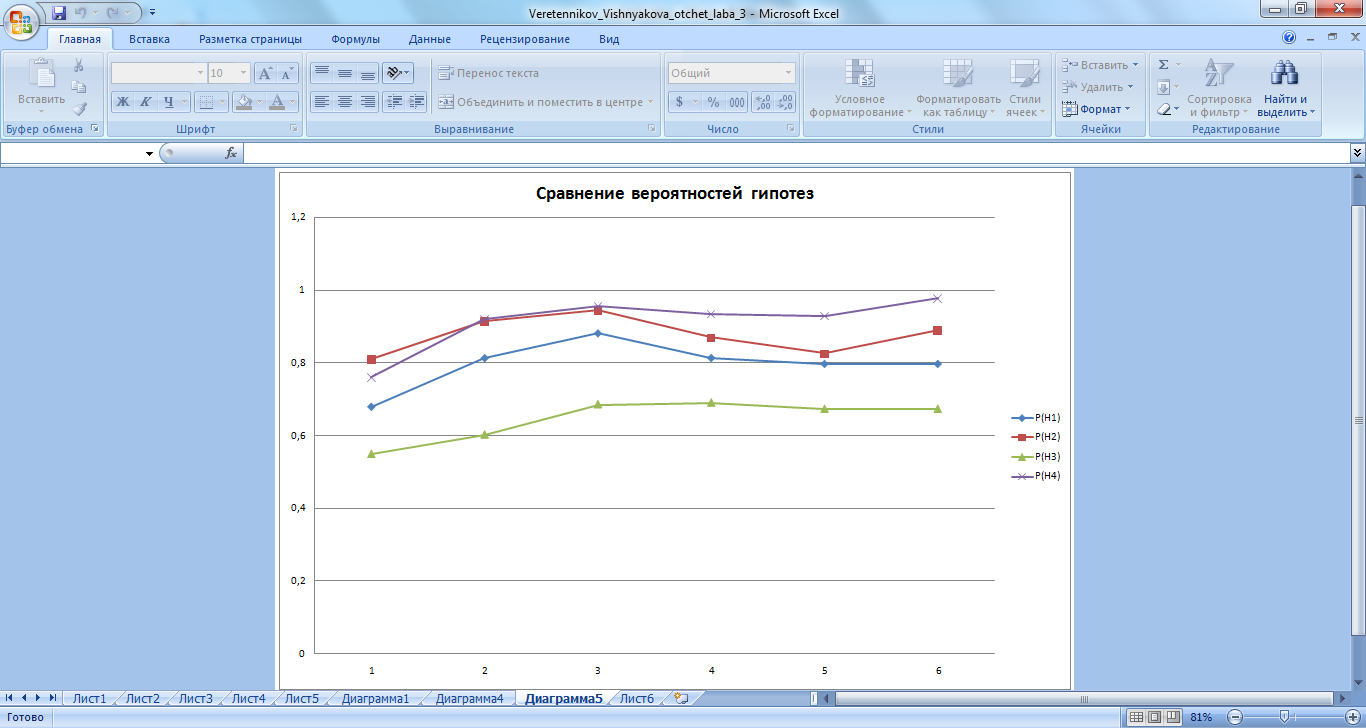The width and height of the screenshot is (1366, 728).
Task: Save the workbook from Quick Access toolbar
Action: [59, 13]
